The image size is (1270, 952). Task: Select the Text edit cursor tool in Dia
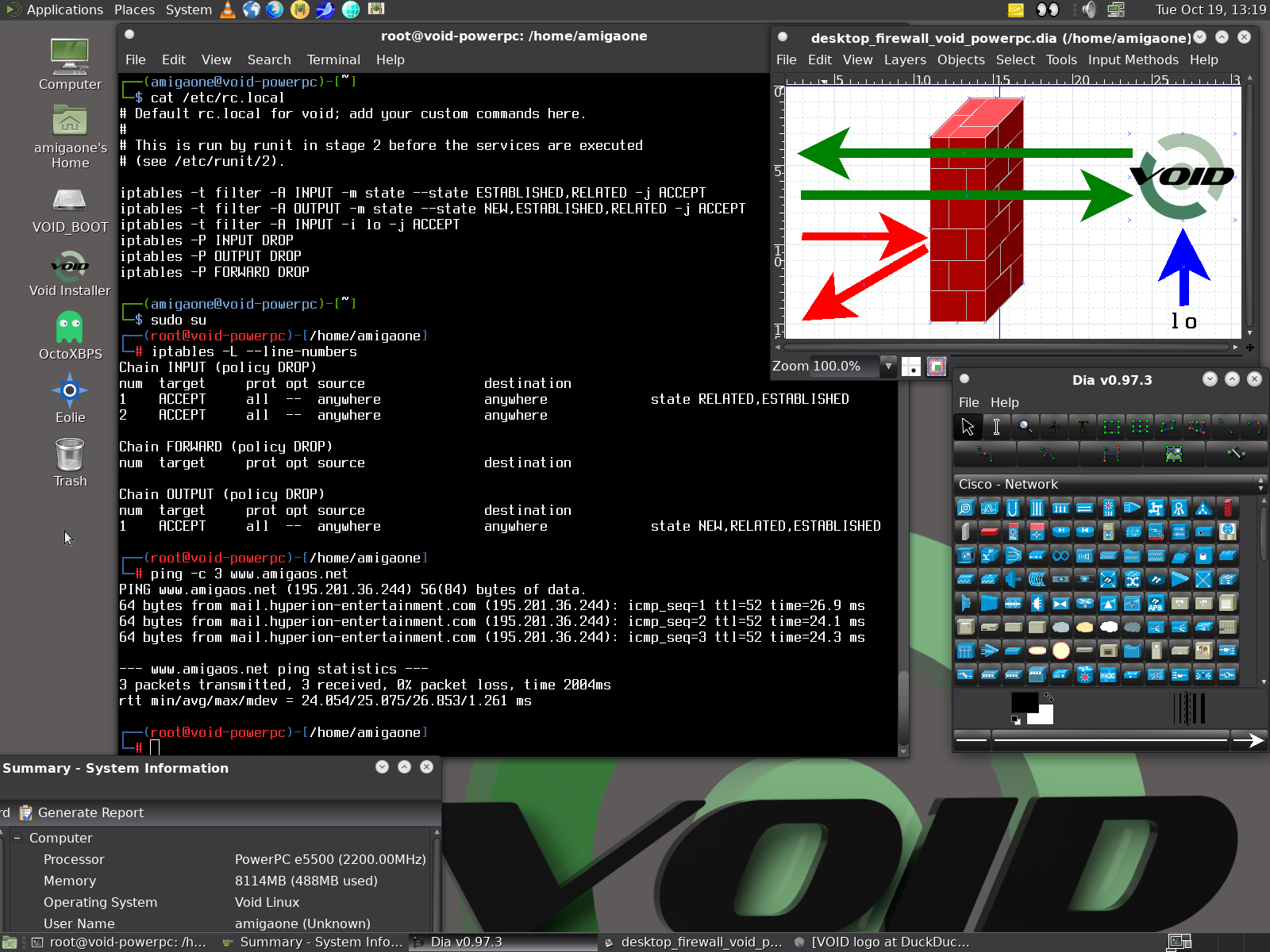click(996, 427)
